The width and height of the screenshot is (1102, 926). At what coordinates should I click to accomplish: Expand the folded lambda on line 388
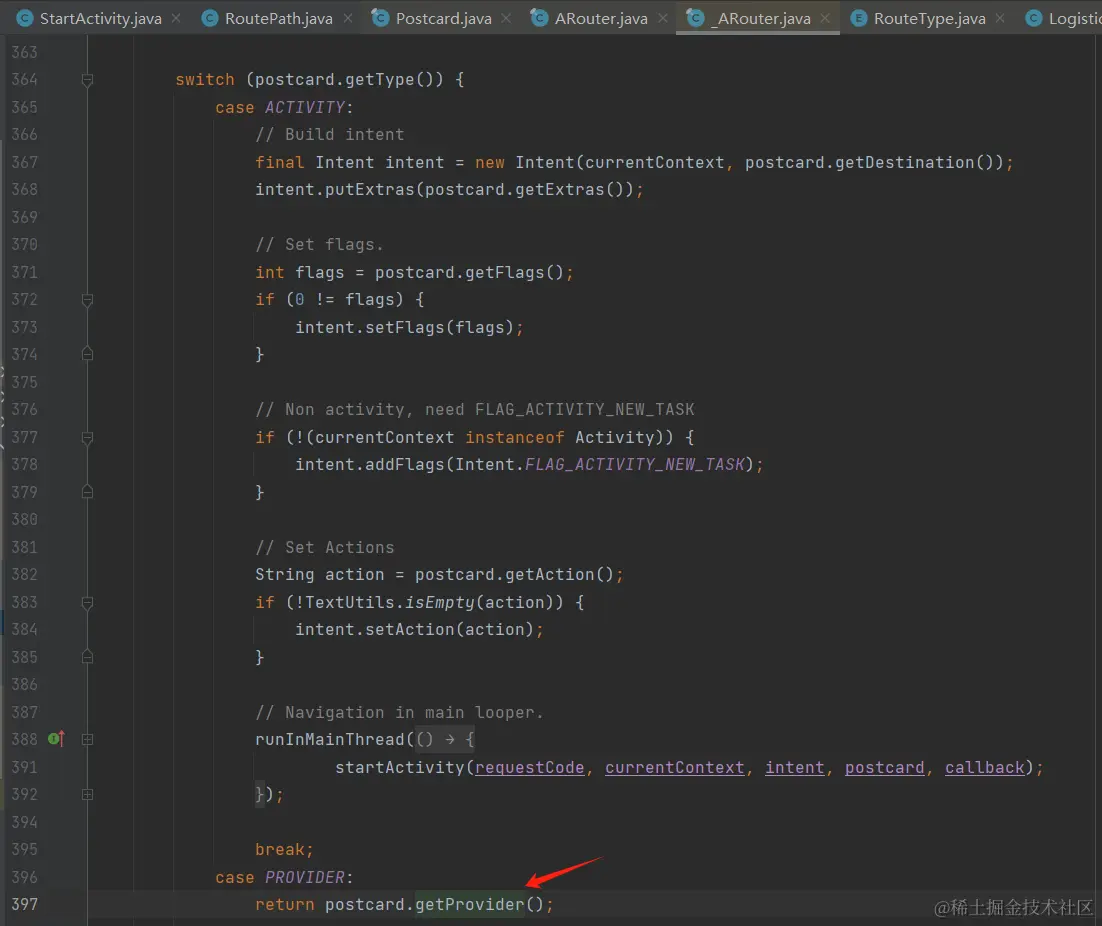87,739
